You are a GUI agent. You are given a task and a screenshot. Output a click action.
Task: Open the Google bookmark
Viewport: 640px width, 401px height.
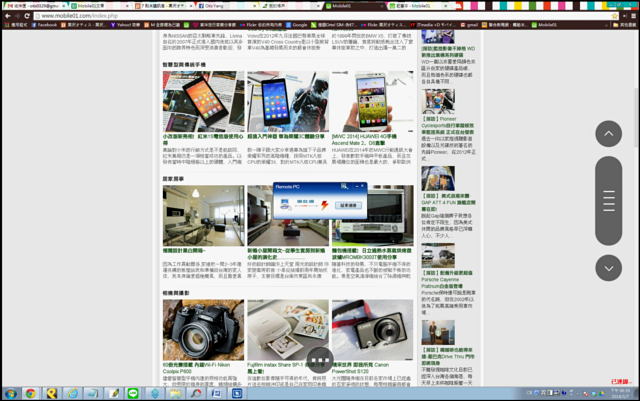click(x=296, y=25)
